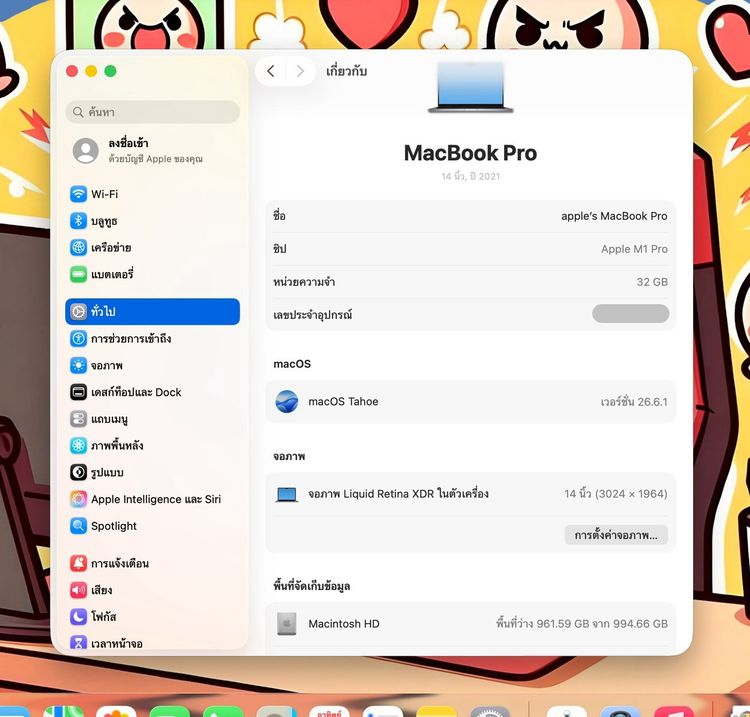
Task: Open จอภาพ item in the sidebar
Action: click(x=152, y=365)
